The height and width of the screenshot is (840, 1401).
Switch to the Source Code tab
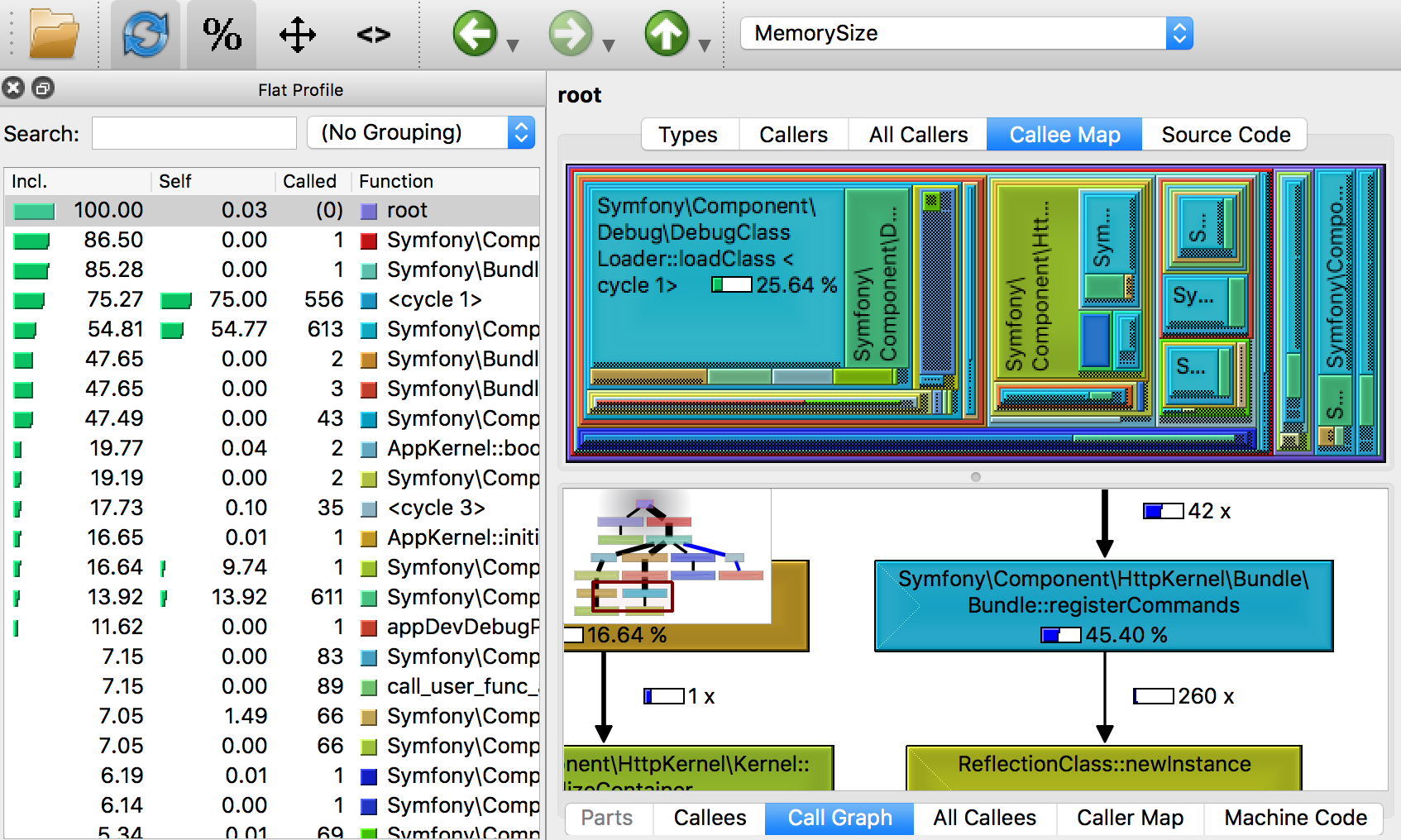coord(1225,135)
